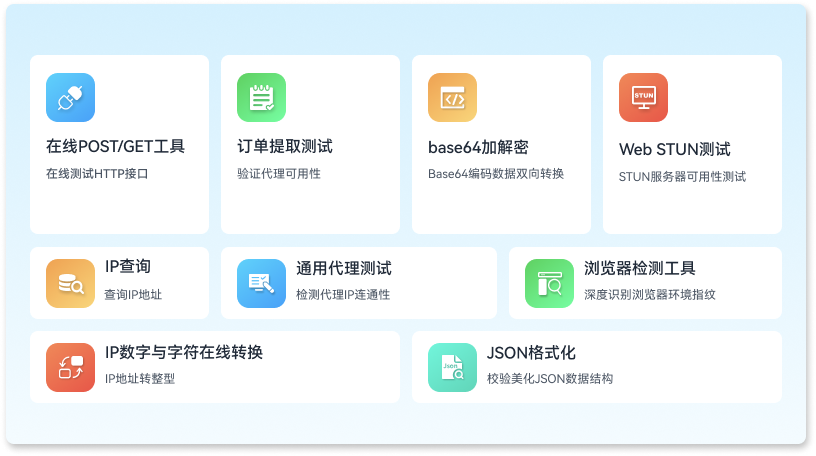816x456 pixels.
Task: Click the blue 通用代理测试 icon
Action: click(261, 283)
